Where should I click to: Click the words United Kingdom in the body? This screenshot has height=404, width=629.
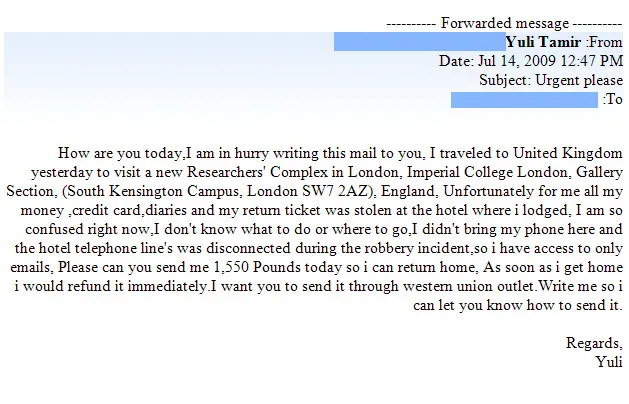568,153
